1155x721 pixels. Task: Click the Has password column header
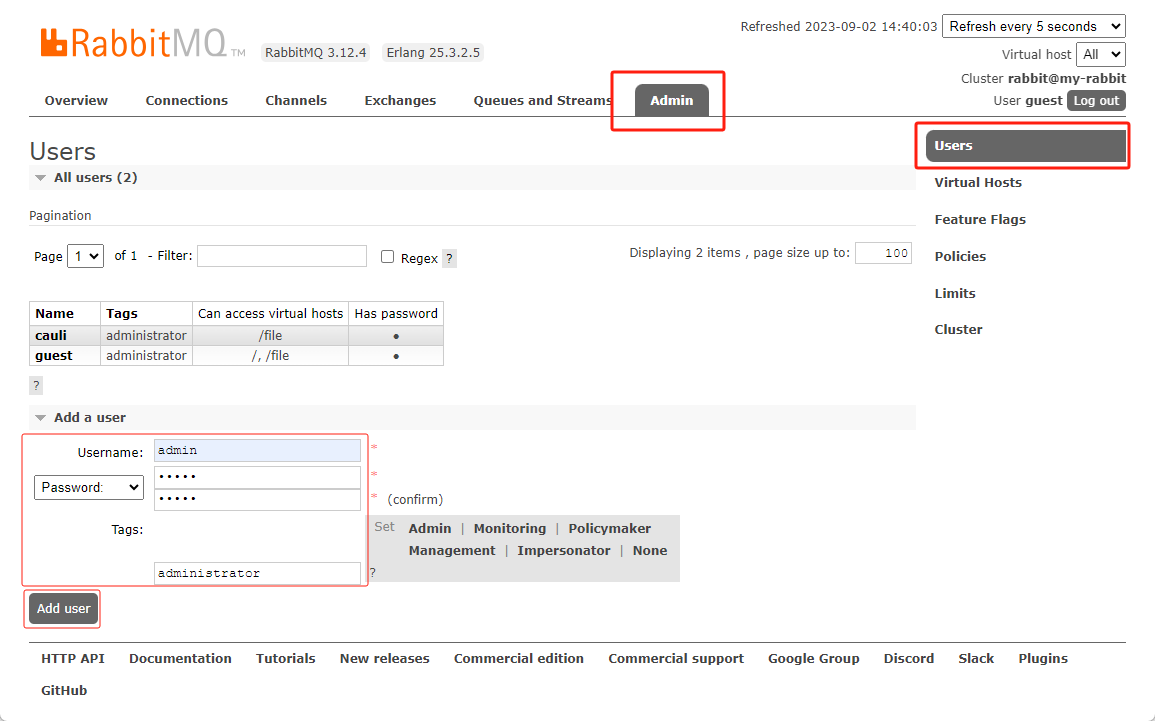tap(396, 313)
